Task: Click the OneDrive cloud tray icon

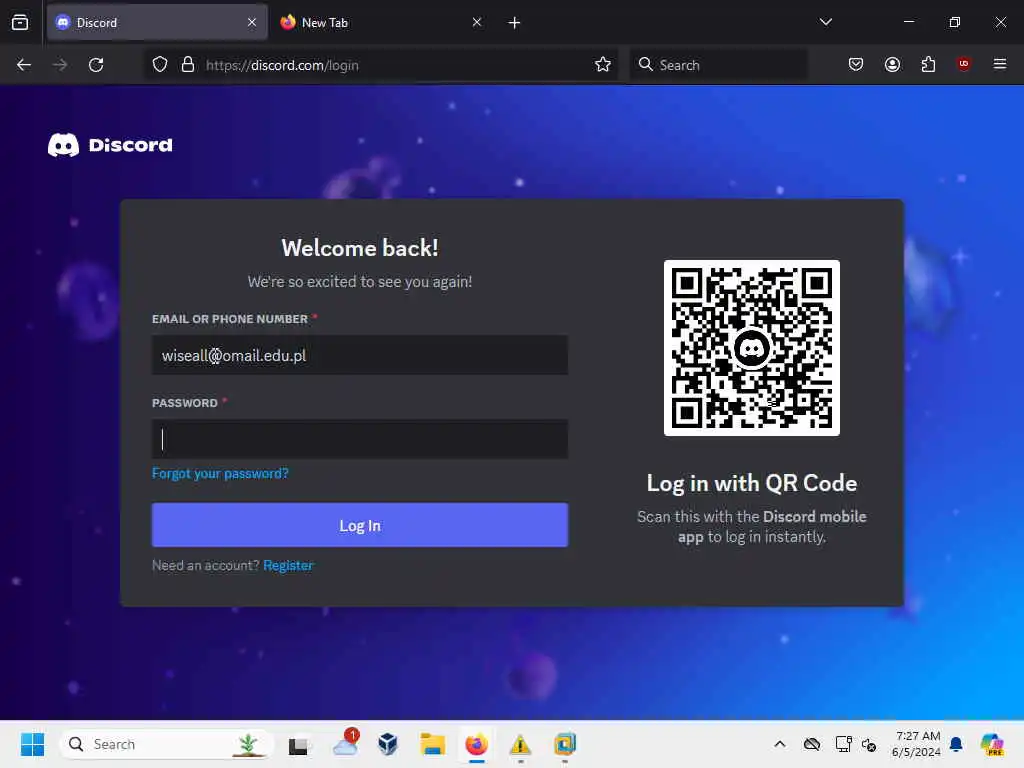Action: click(x=812, y=744)
